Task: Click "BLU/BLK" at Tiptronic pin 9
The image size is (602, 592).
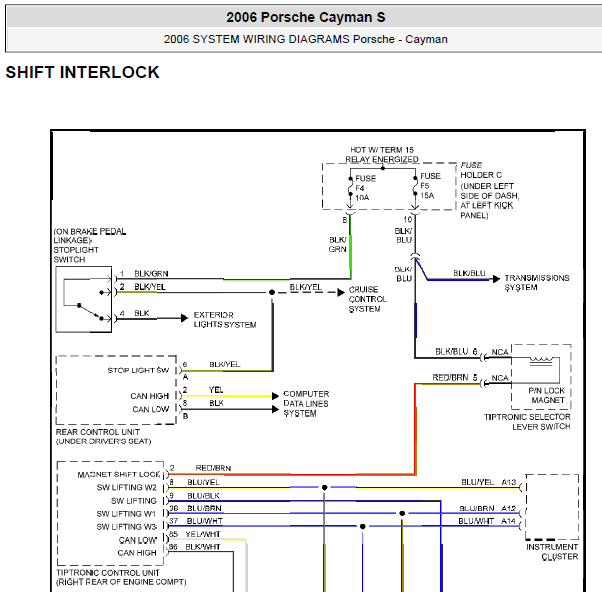Action: coord(203,496)
